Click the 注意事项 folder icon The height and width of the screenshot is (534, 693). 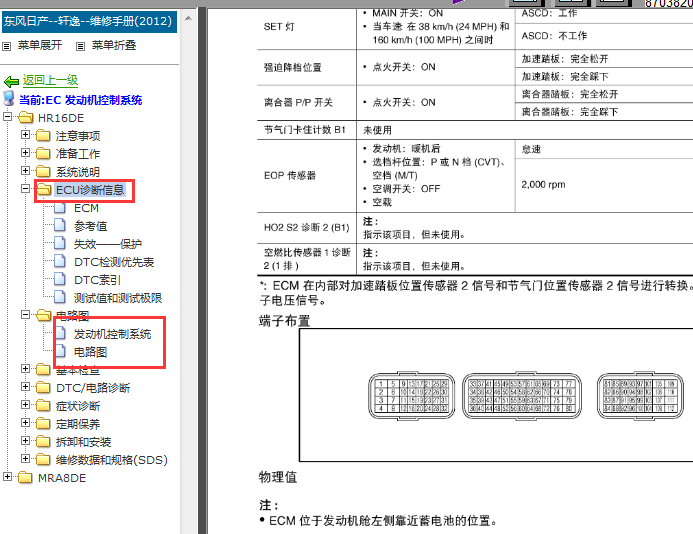coord(43,135)
